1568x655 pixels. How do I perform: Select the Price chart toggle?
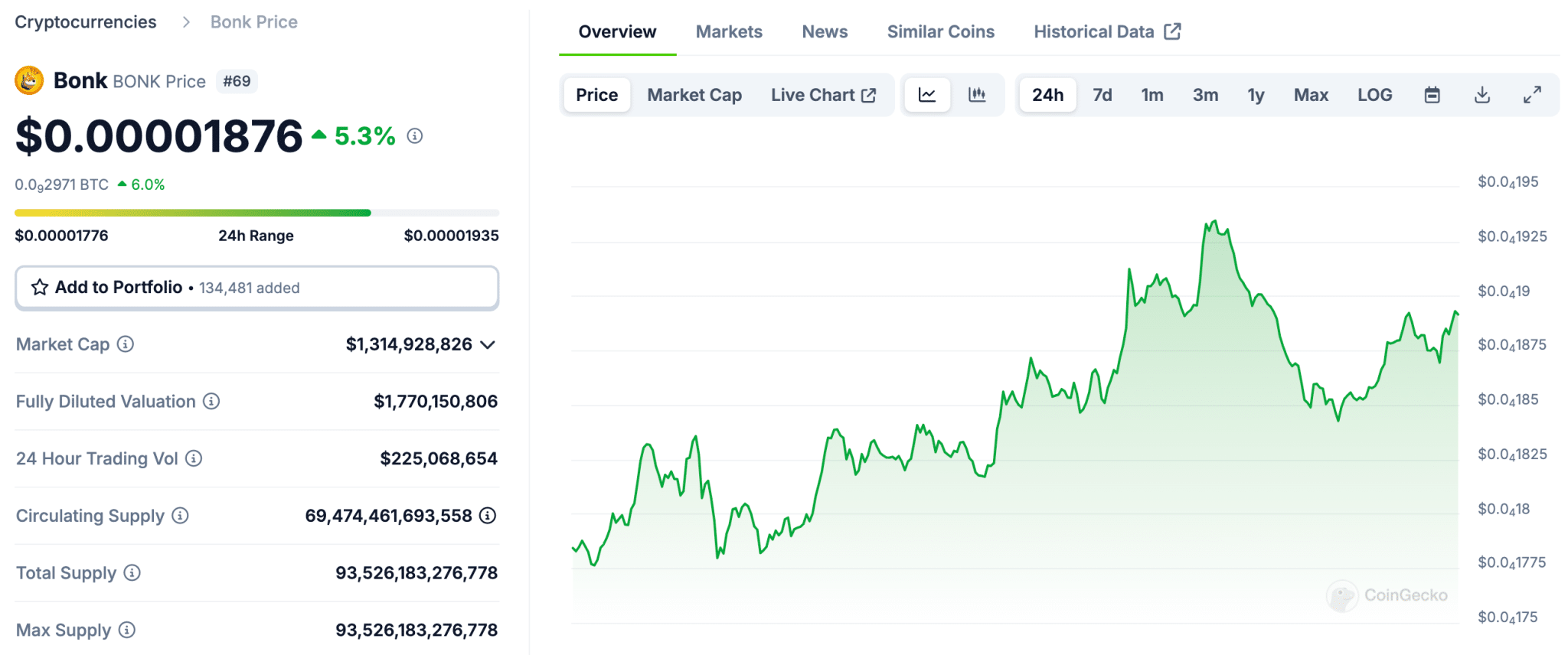click(597, 95)
